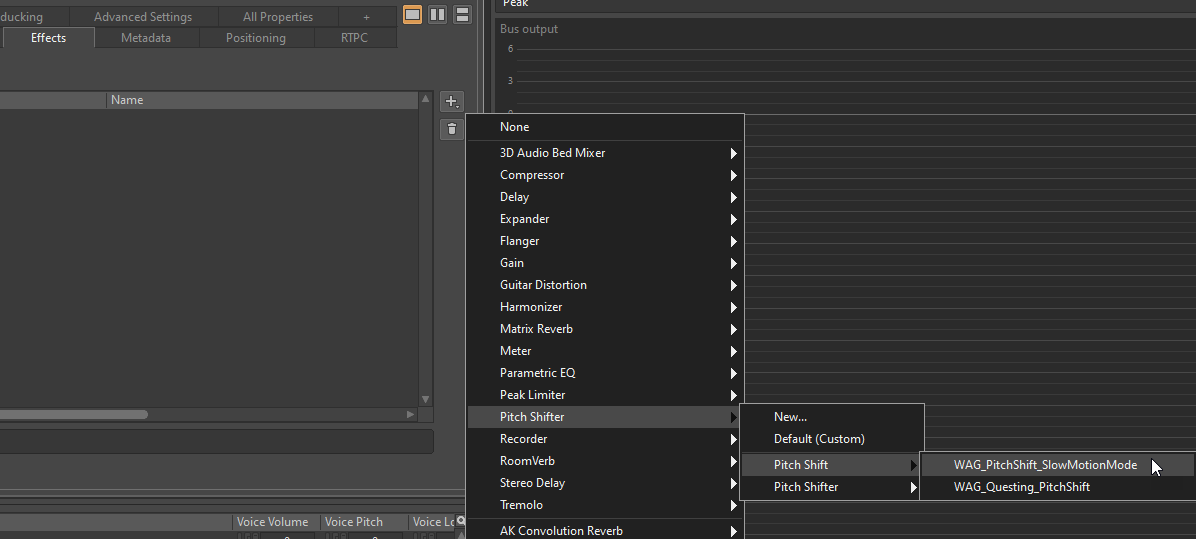Click the Name column header
Viewport: 1196px width, 539px height.
pyautogui.click(x=127, y=100)
